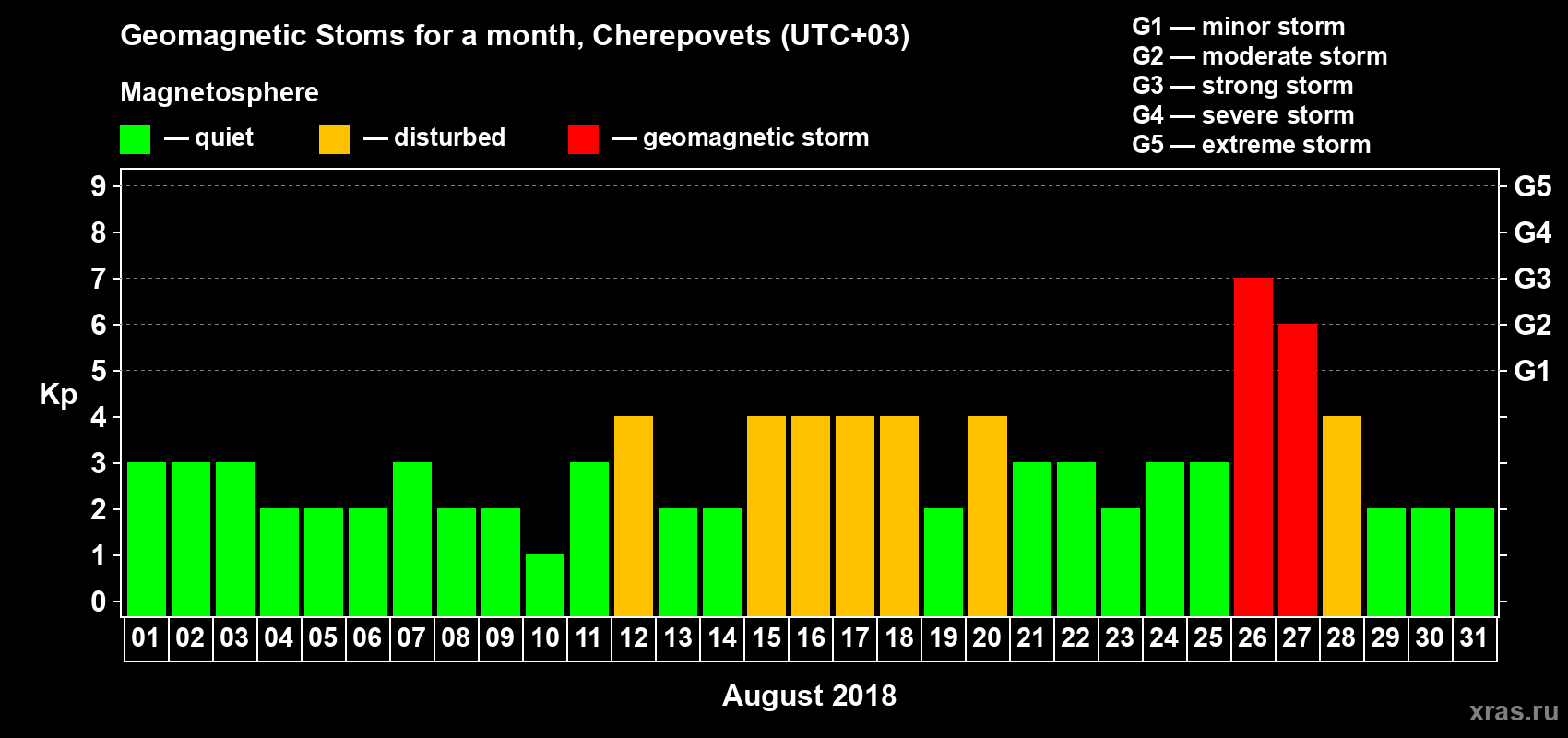This screenshot has width=1568, height=738.
Task: Click the disturbed legend text
Action: click(449, 137)
